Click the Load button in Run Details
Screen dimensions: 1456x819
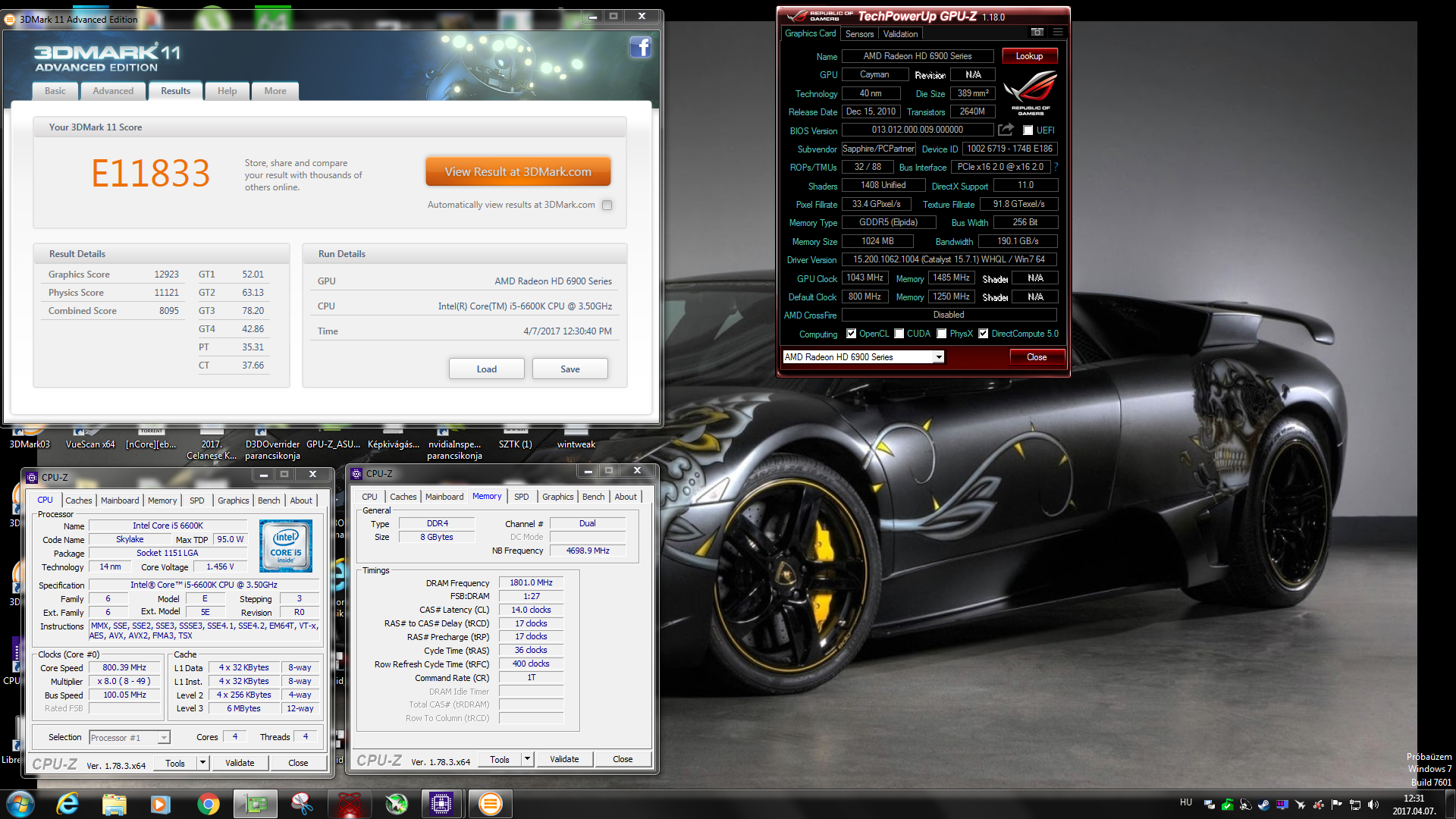487,369
